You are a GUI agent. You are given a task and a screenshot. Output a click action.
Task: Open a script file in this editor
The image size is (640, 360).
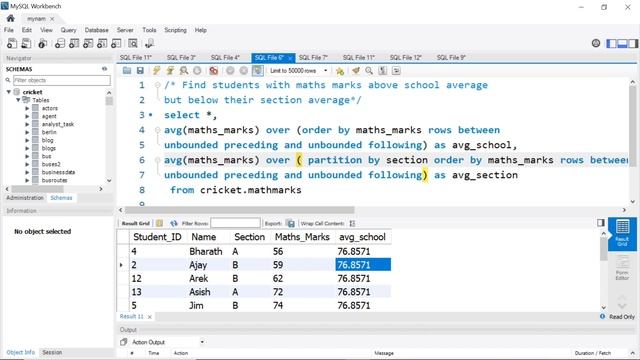point(127,71)
